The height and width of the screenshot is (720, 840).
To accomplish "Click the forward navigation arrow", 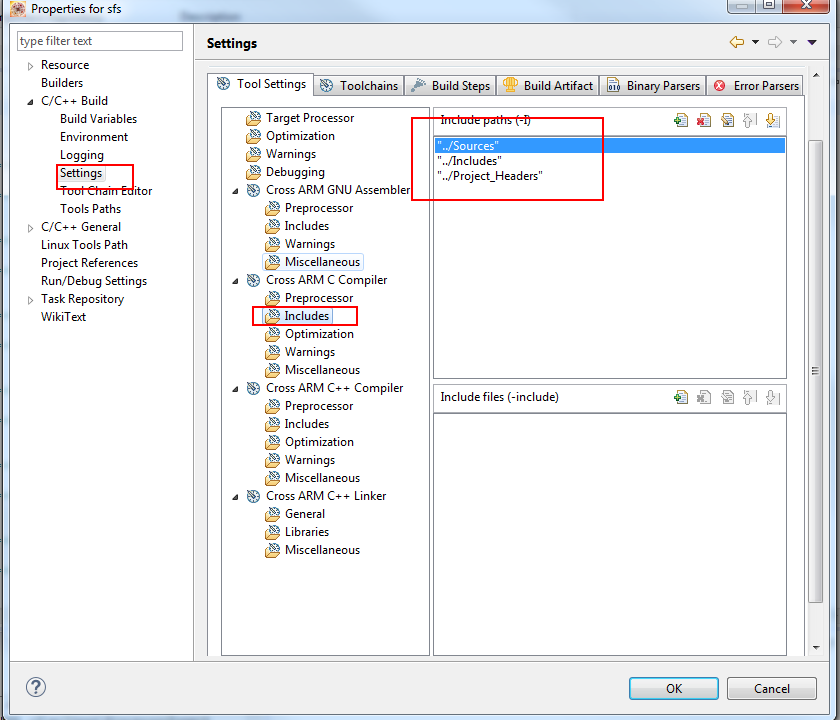I will click(x=775, y=42).
